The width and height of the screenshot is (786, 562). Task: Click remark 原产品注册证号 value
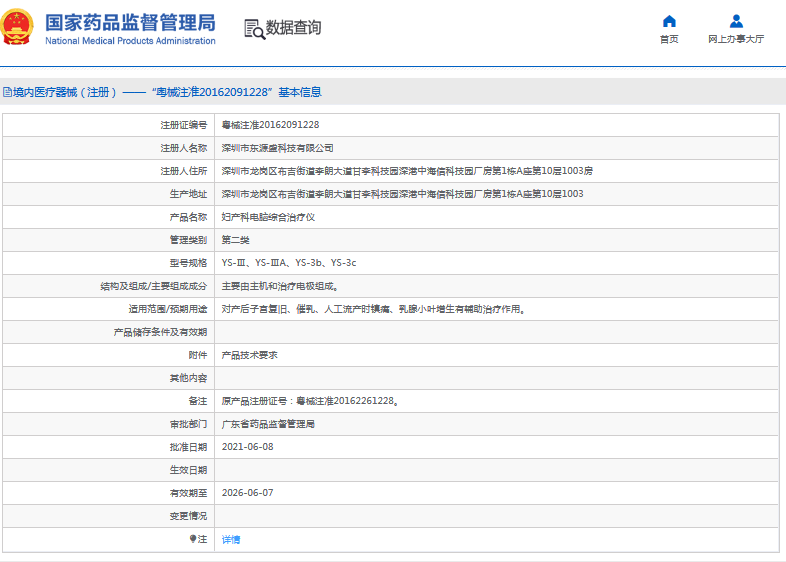(310, 401)
